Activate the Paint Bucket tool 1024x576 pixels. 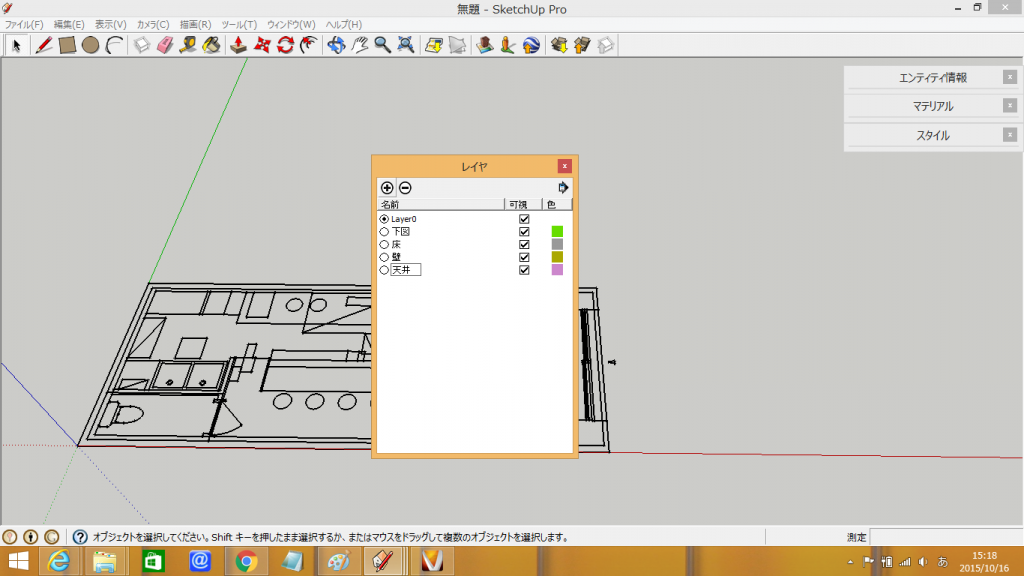click(211, 45)
